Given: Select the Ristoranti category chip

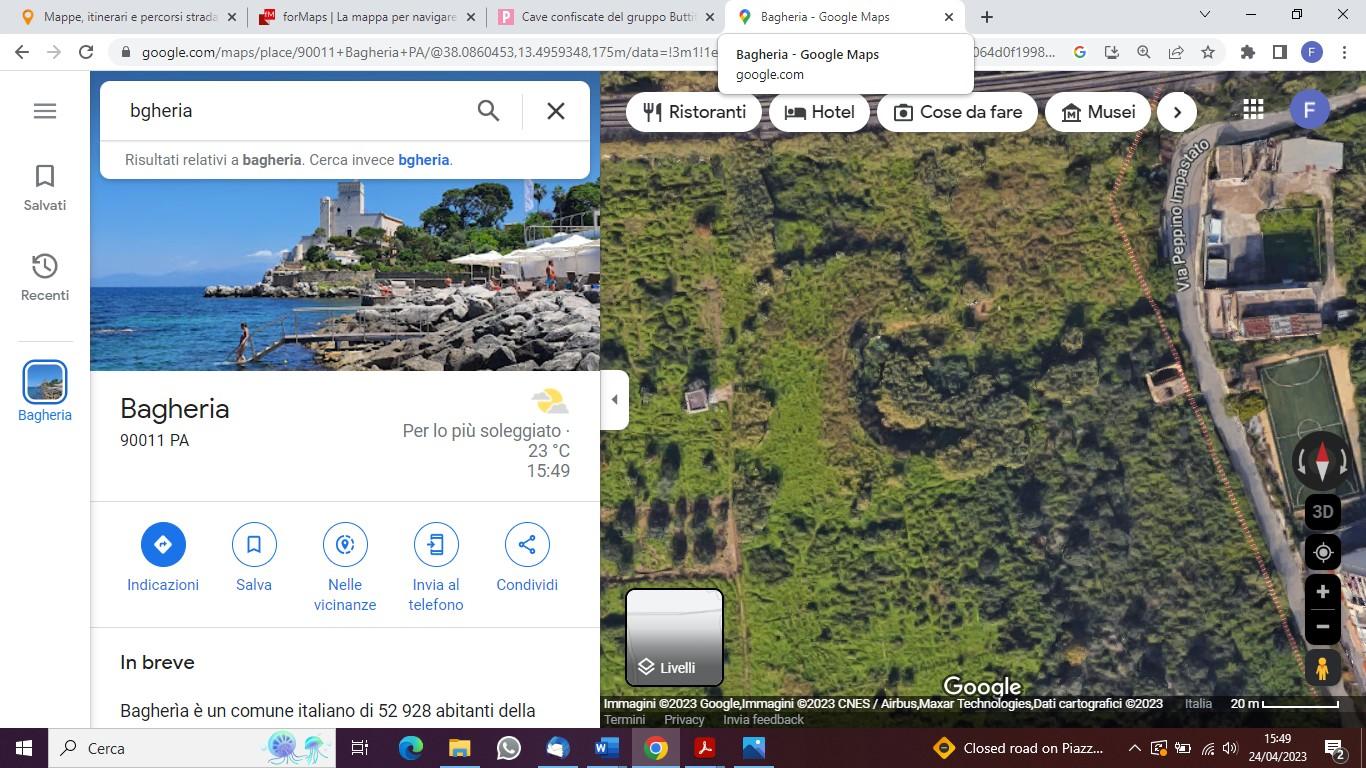Looking at the screenshot, I should [x=694, y=112].
